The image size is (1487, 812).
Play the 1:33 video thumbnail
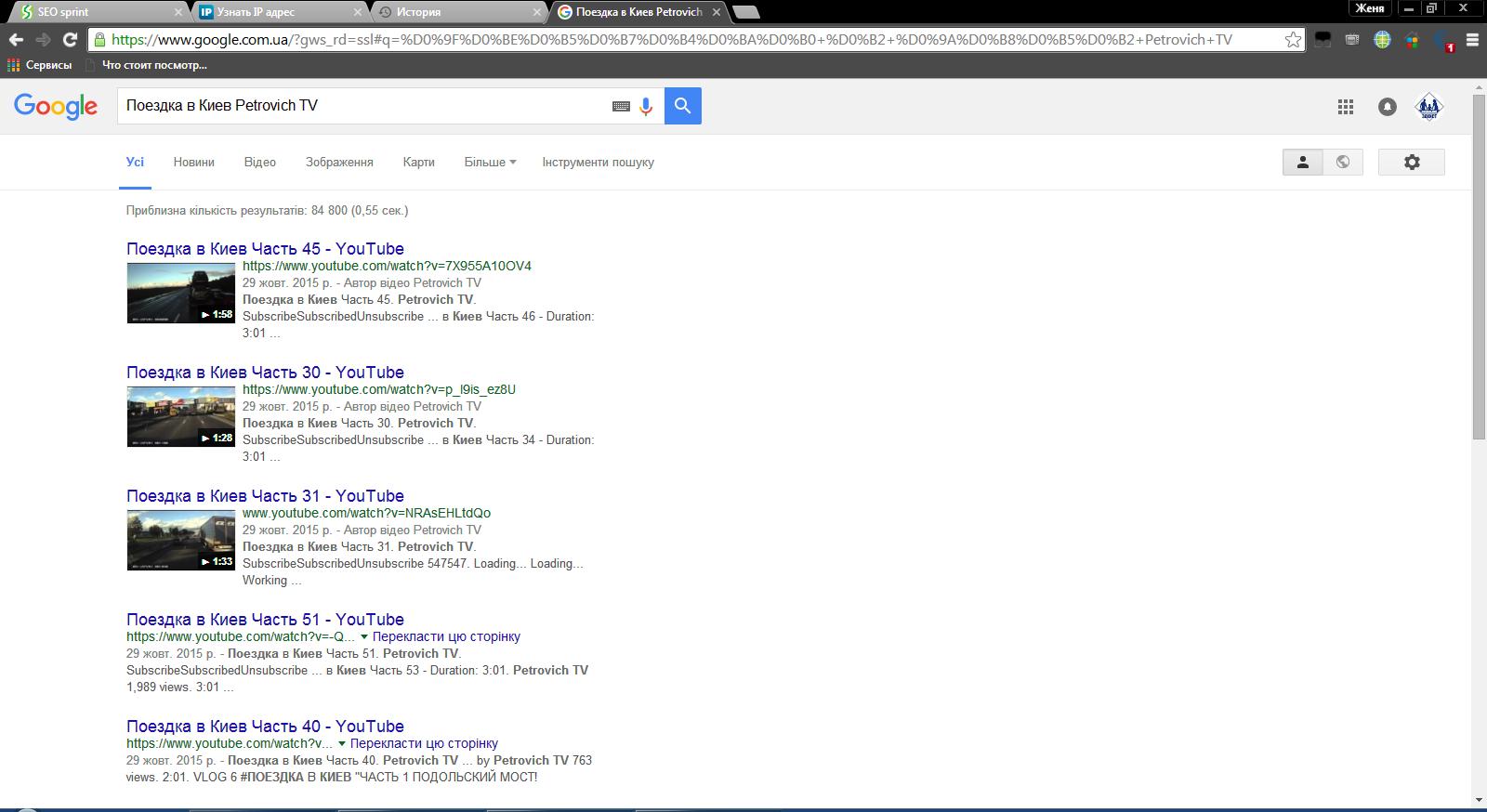tap(180, 540)
